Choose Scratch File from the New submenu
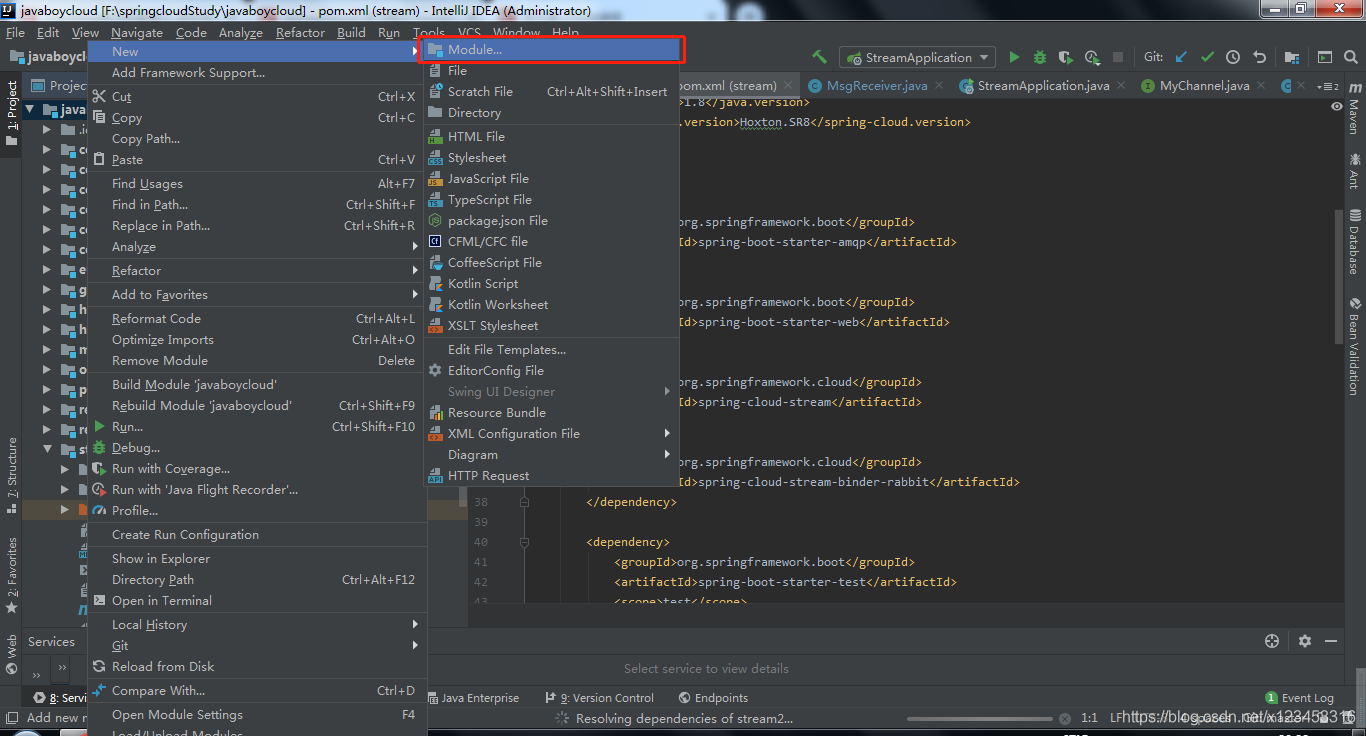Image resolution: width=1366 pixels, height=736 pixels. click(551, 91)
